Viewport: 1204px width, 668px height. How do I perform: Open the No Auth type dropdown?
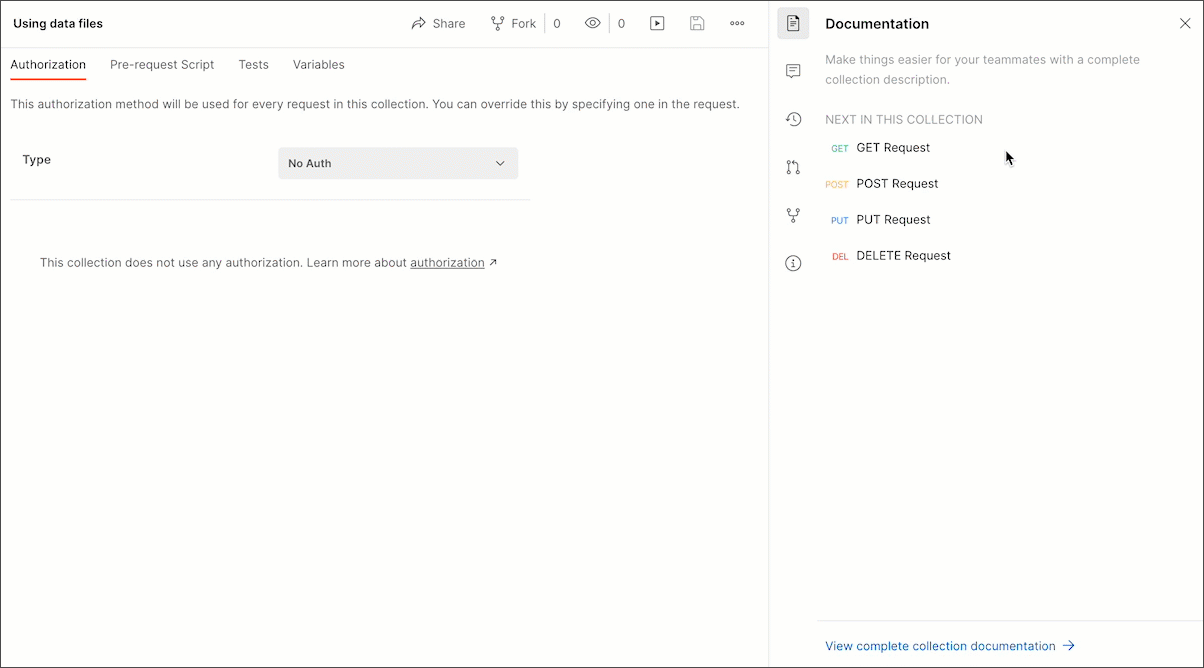pyautogui.click(x=398, y=163)
